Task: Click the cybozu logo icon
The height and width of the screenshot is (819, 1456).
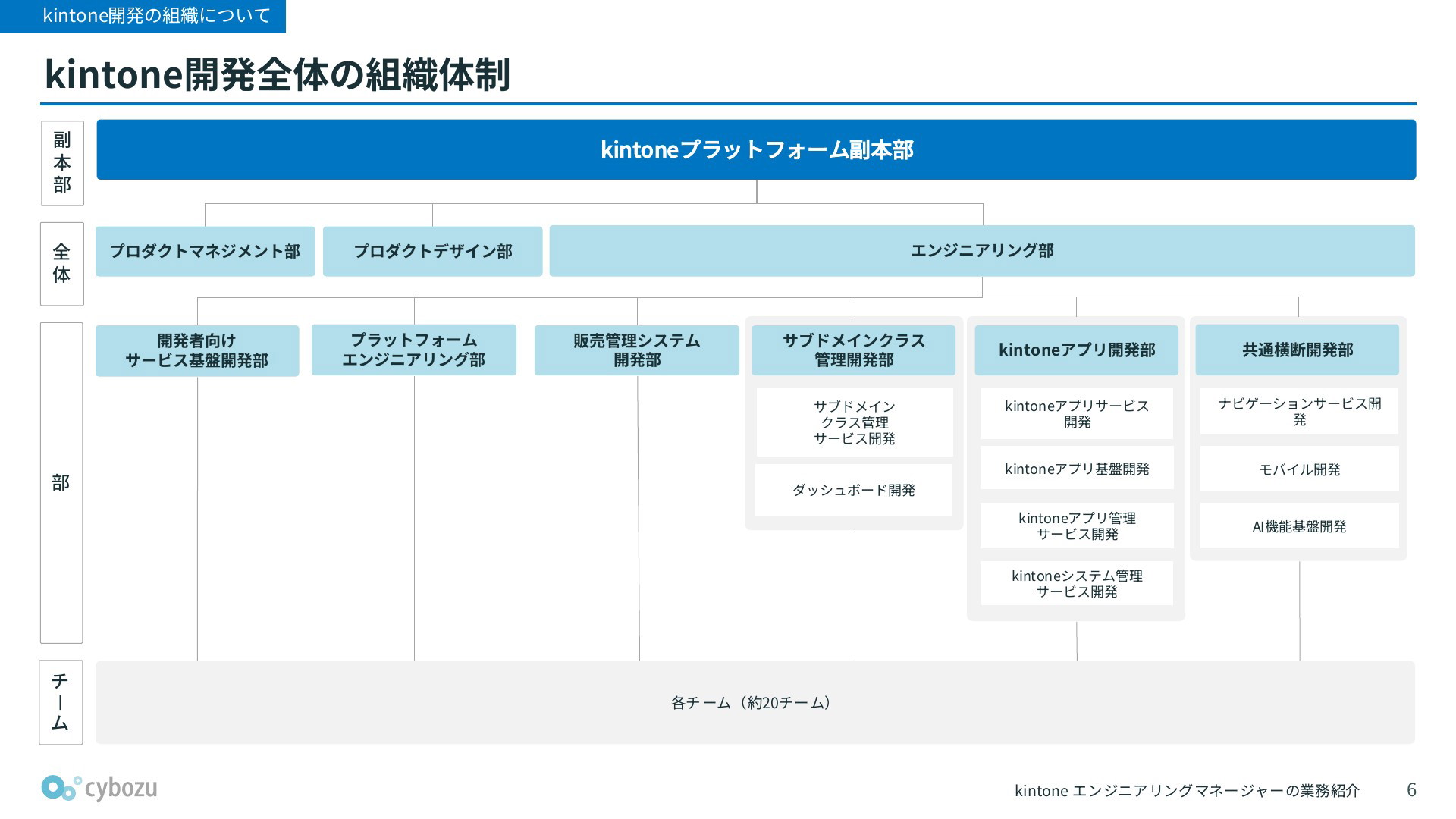Action: [61, 788]
